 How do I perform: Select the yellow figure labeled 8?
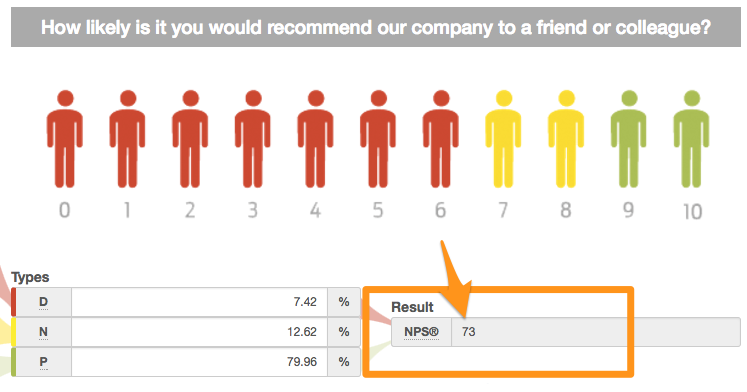click(x=566, y=139)
